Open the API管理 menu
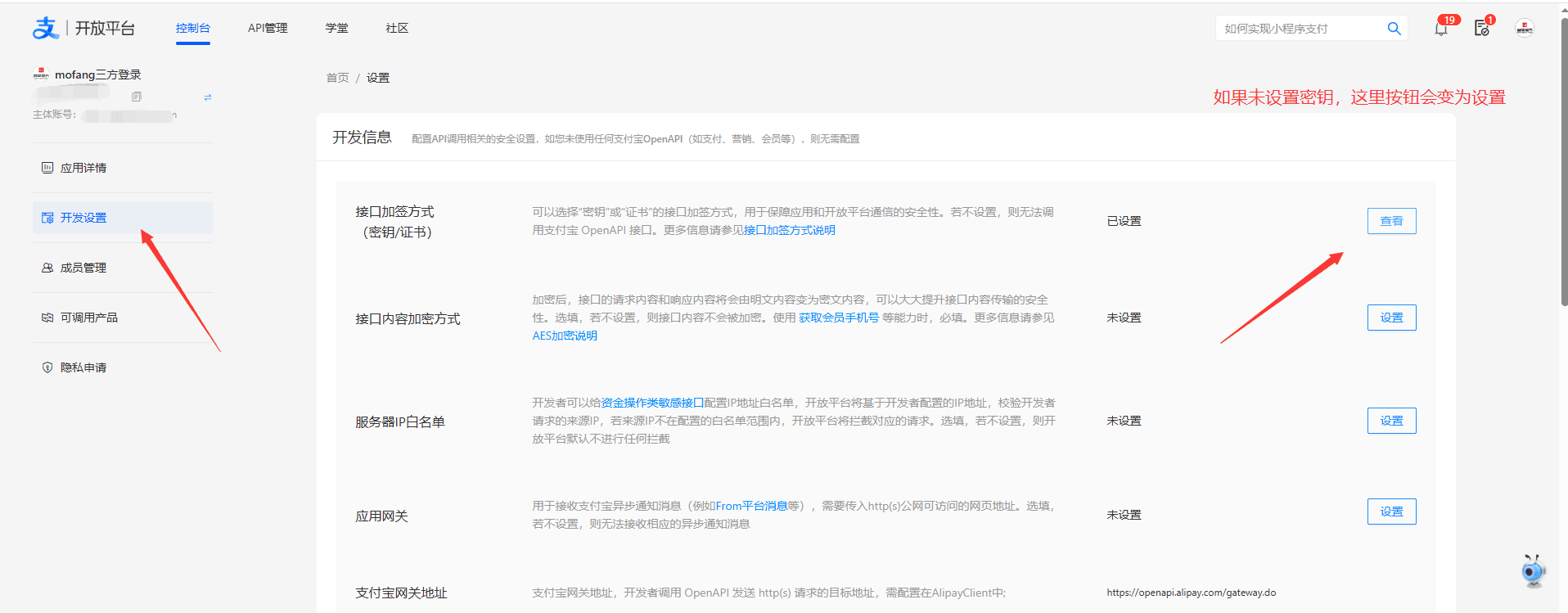Viewport: 1568px width, 613px height. [268, 28]
